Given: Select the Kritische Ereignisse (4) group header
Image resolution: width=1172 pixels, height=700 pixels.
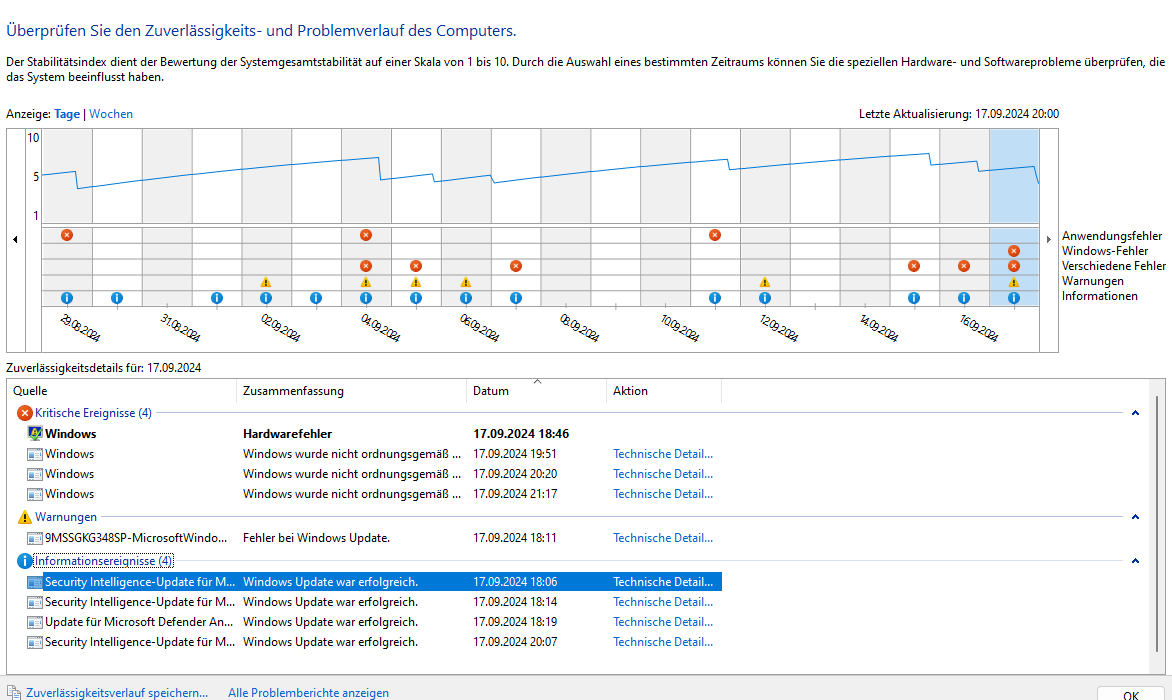Looking at the screenshot, I should coord(93,413).
